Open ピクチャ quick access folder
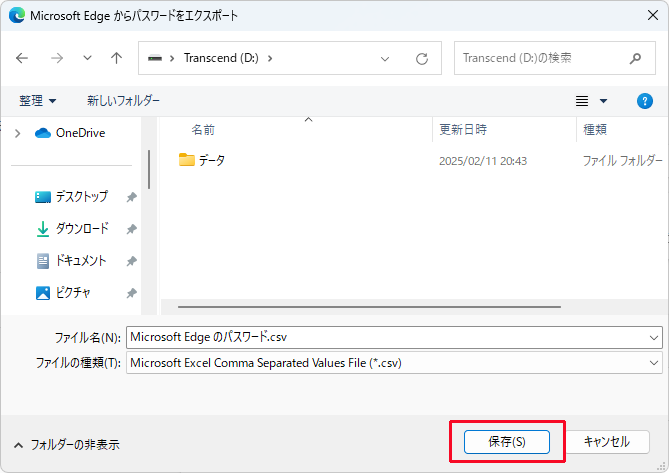This screenshot has height=476, width=670. (73, 293)
